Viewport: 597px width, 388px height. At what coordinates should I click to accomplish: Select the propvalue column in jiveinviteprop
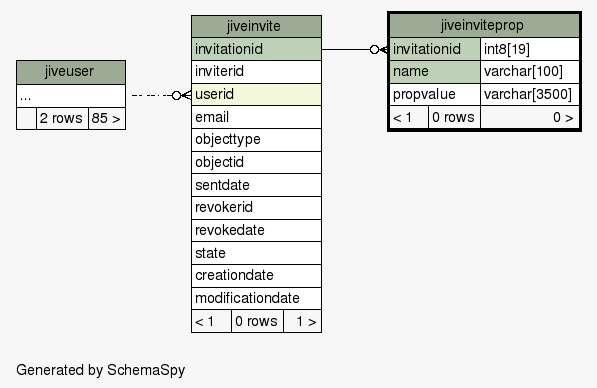tap(435, 94)
